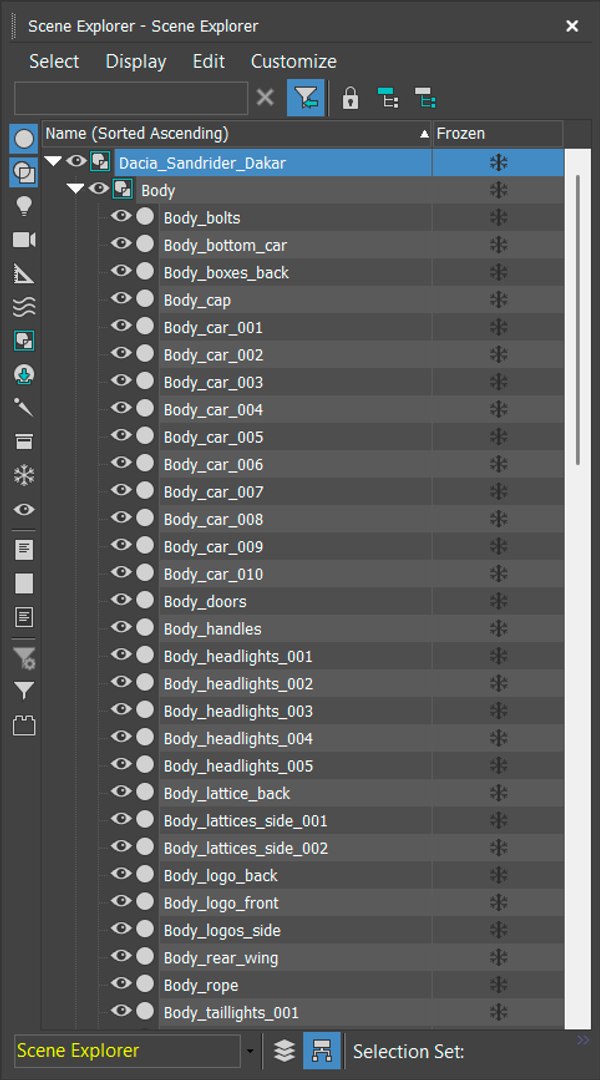Close the Scene Explorer panel
Screen dimensions: 600x1080
coord(572,26)
